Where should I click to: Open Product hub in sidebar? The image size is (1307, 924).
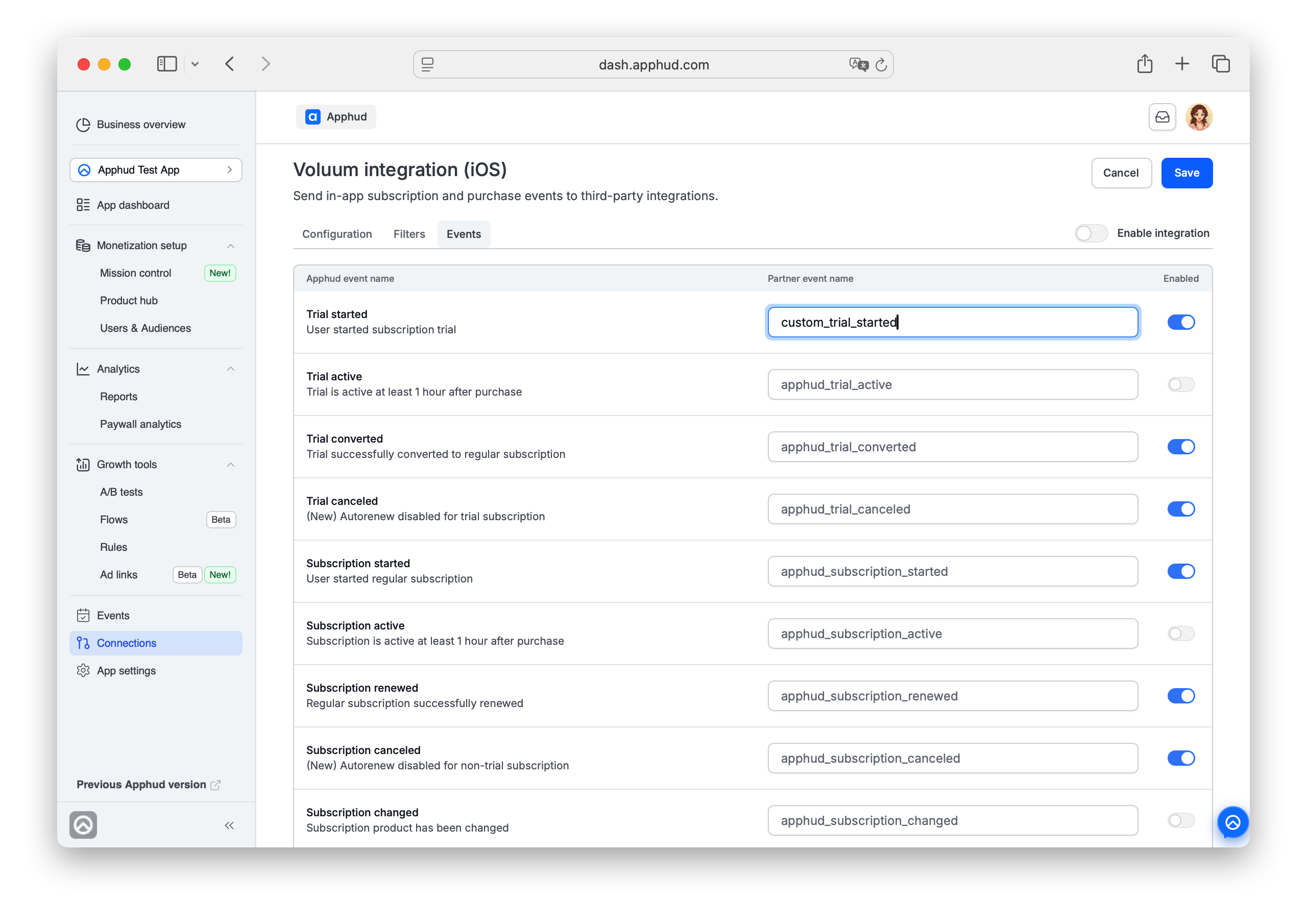tap(129, 301)
